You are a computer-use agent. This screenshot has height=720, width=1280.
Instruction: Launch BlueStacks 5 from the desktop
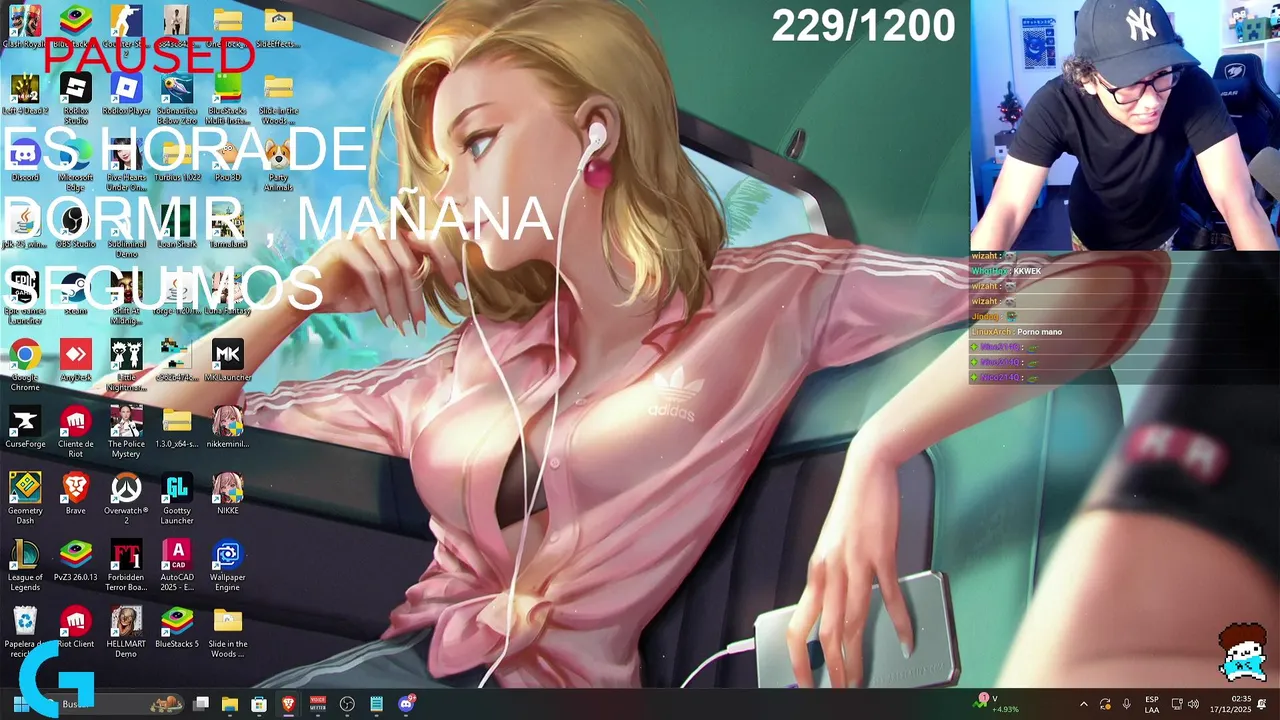(177, 628)
